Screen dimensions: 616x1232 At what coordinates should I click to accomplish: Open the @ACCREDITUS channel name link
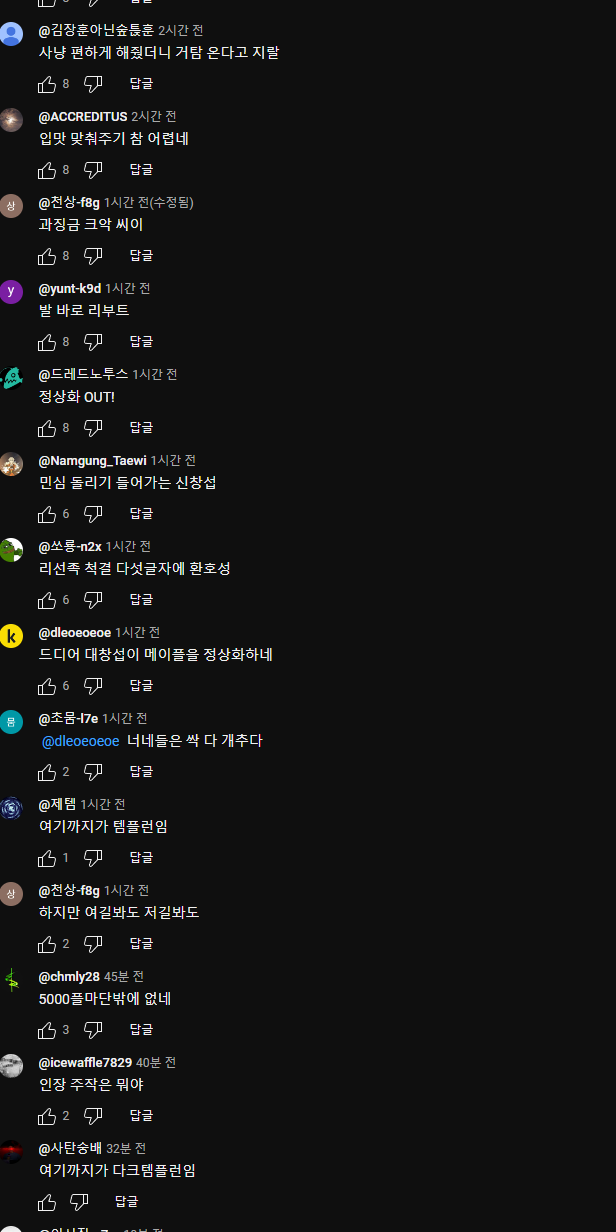(x=83, y=117)
